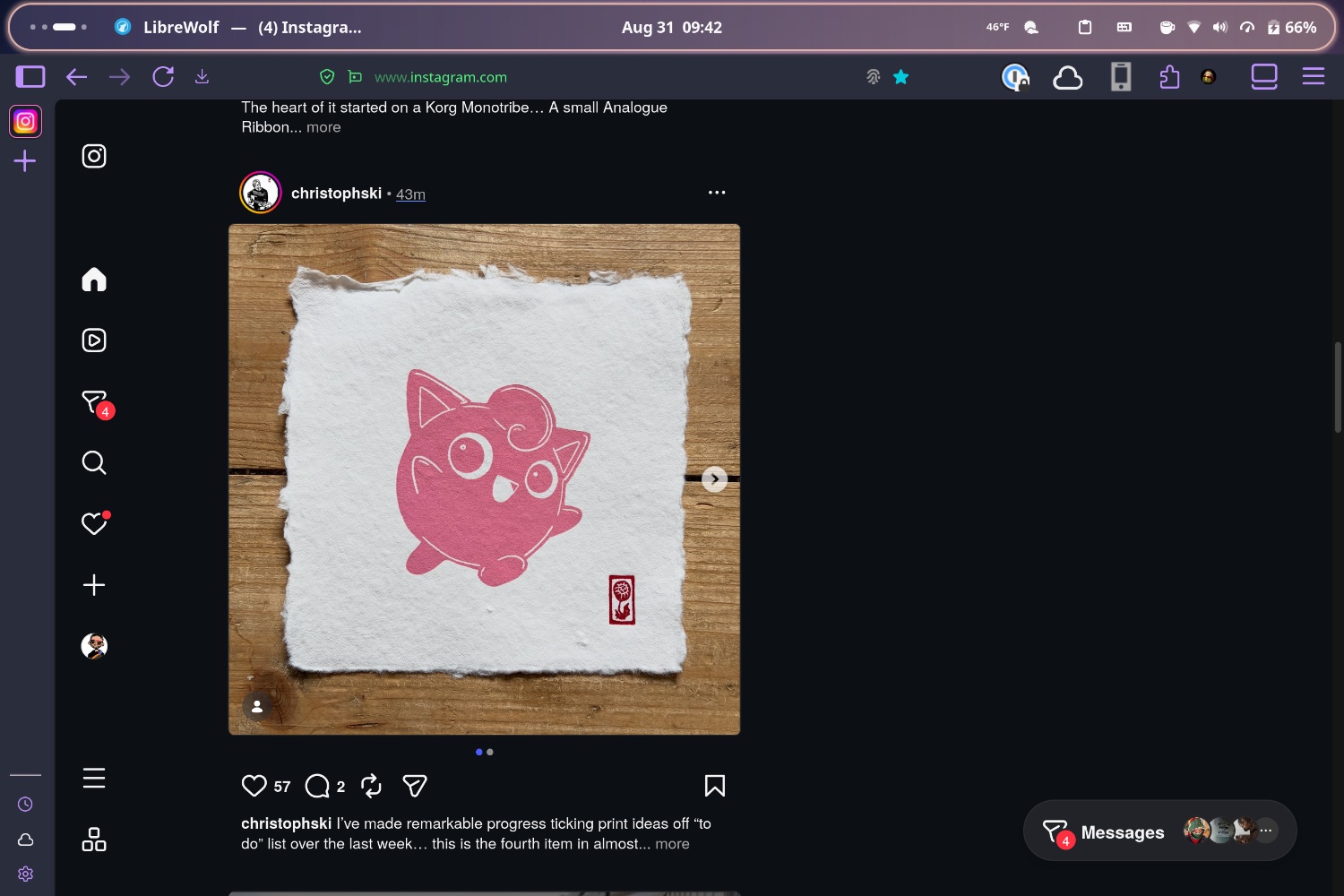Open browser downloads arrow icon
This screenshot has height=896, width=1344.
pos(202,77)
